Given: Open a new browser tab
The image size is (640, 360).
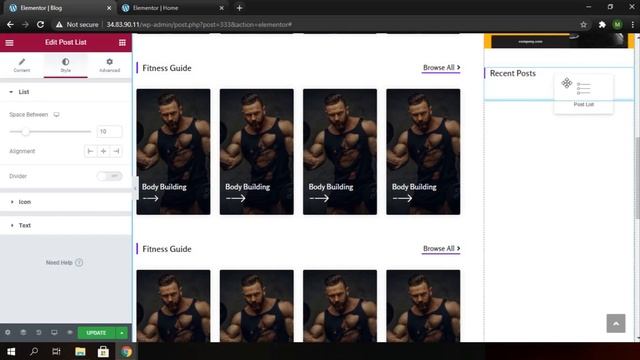Looking at the screenshot, I should point(240,8).
